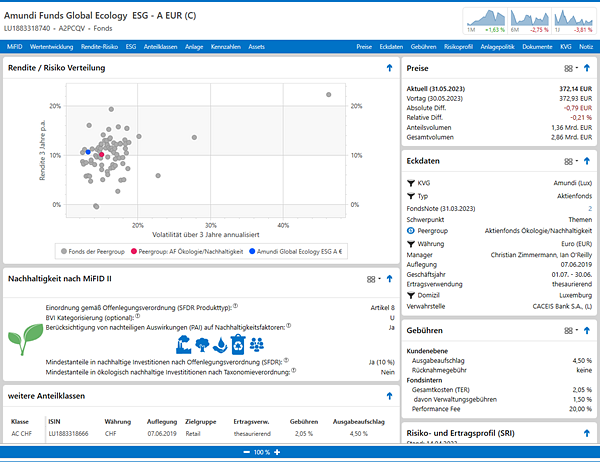Click the 100 % zoom level text
The height and width of the screenshot is (462, 600).
click(262, 452)
